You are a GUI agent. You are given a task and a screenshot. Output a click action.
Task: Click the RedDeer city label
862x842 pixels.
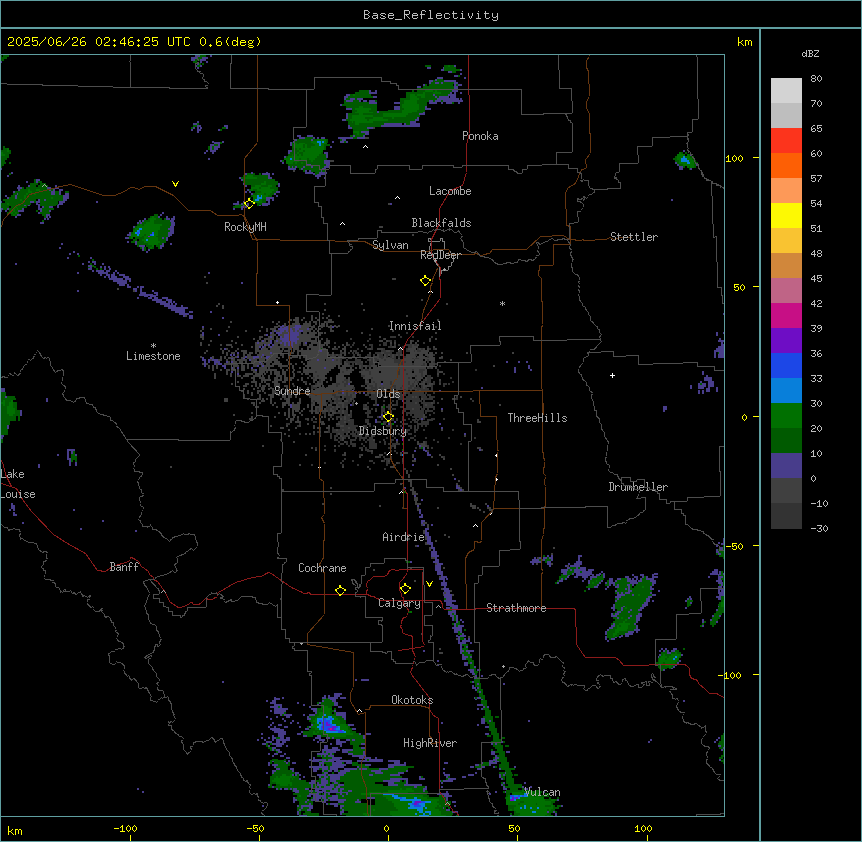pyautogui.click(x=440, y=255)
